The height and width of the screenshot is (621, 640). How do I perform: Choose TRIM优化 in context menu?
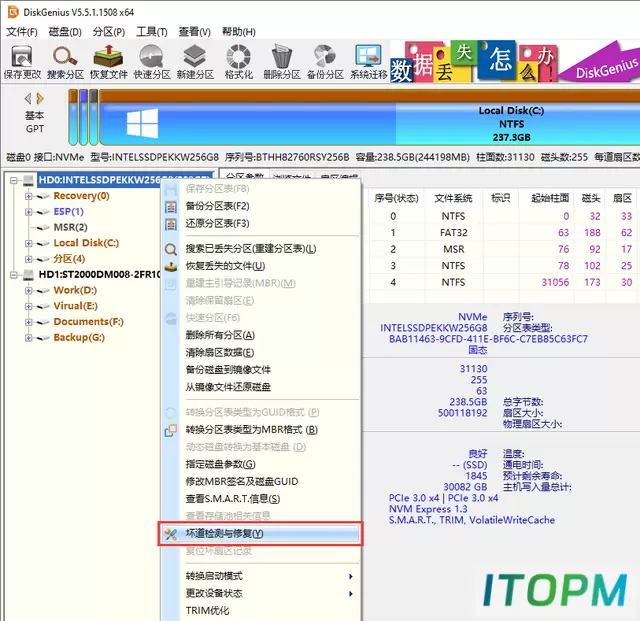pyautogui.click(x=207, y=611)
